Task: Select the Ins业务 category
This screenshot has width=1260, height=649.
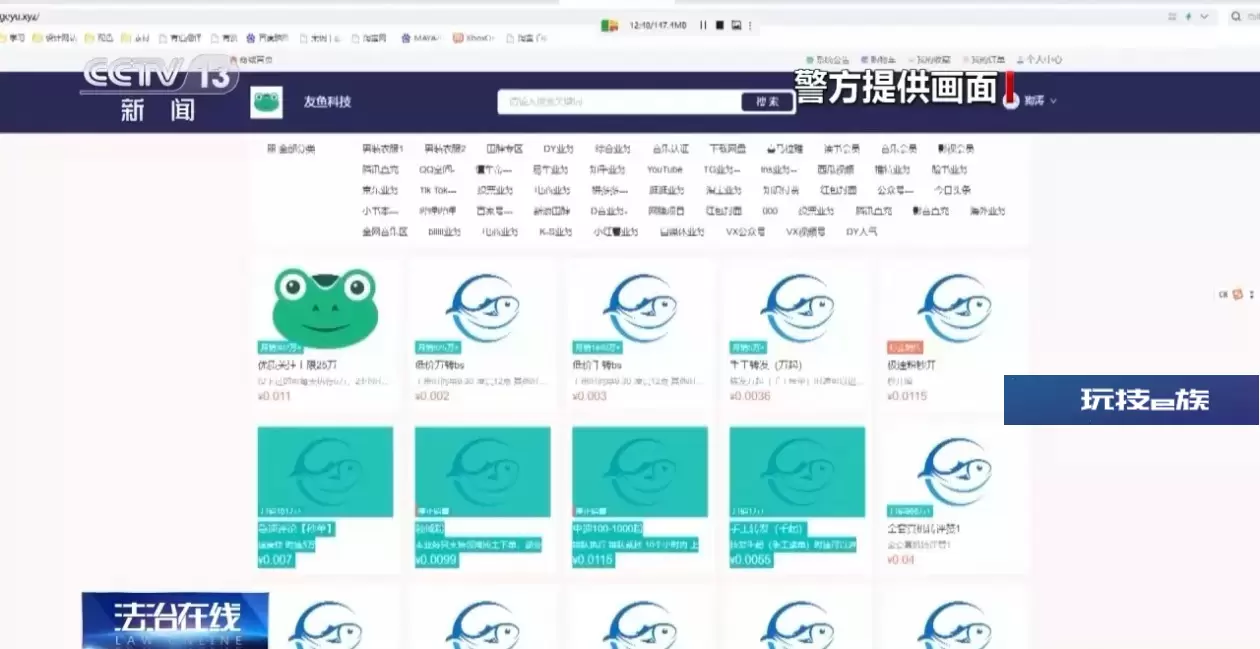Action: pyautogui.click(x=778, y=170)
